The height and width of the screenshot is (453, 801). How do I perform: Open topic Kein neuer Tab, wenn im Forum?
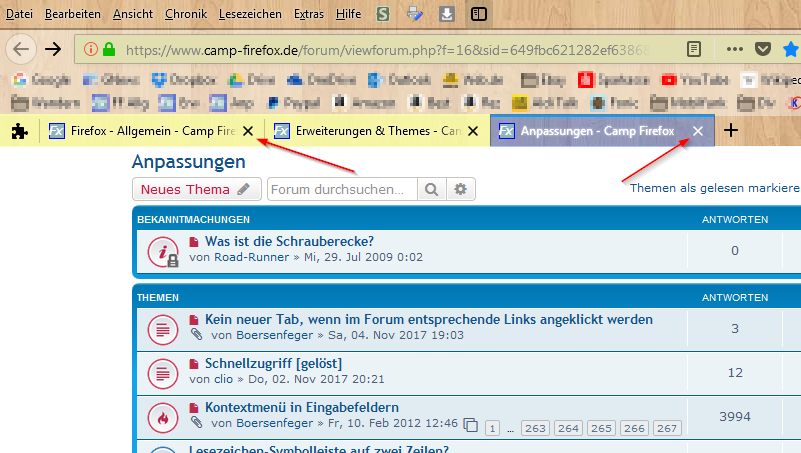(x=429, y=319)
